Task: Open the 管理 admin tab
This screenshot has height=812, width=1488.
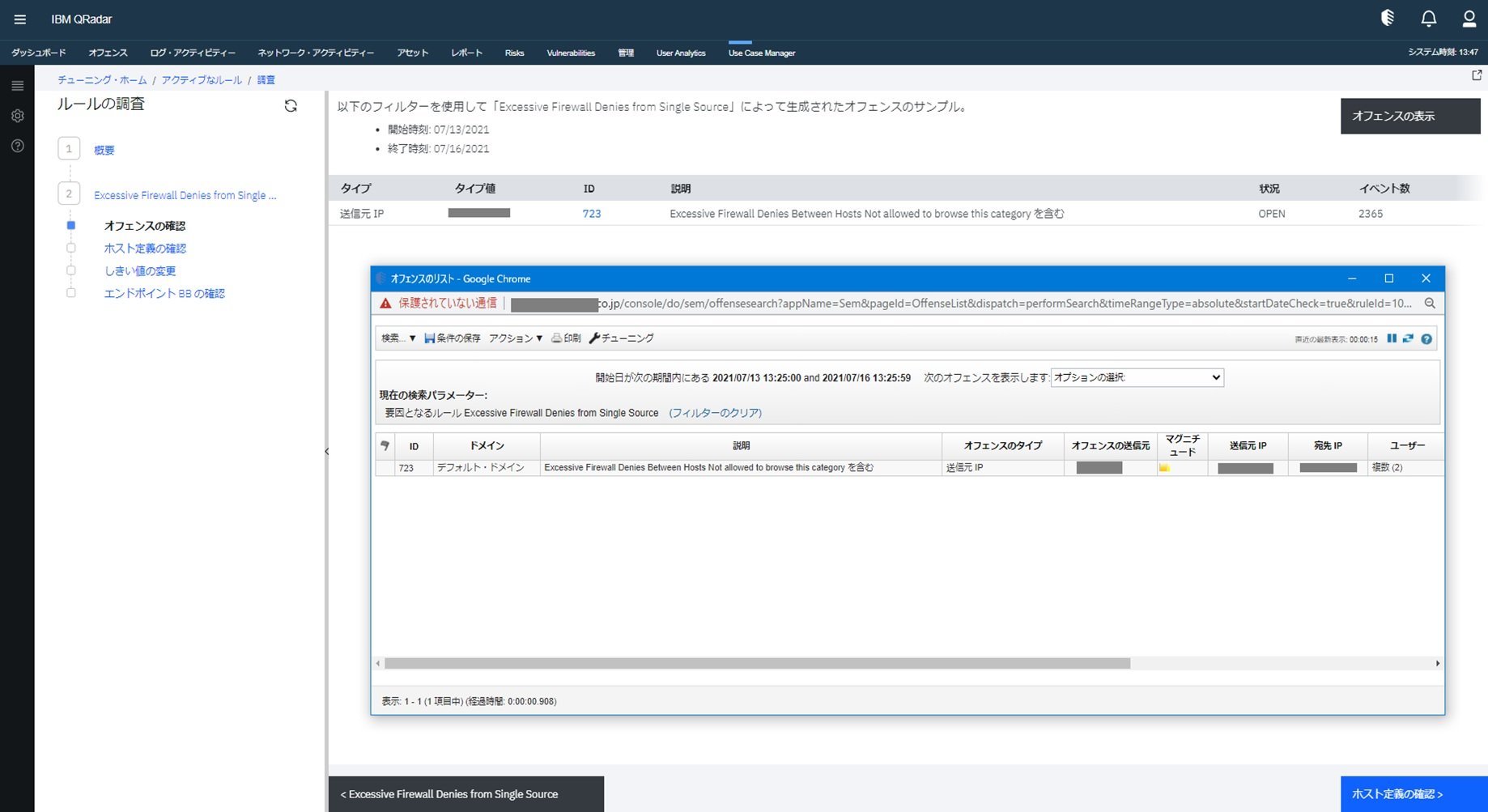Action: pos(626,53)
